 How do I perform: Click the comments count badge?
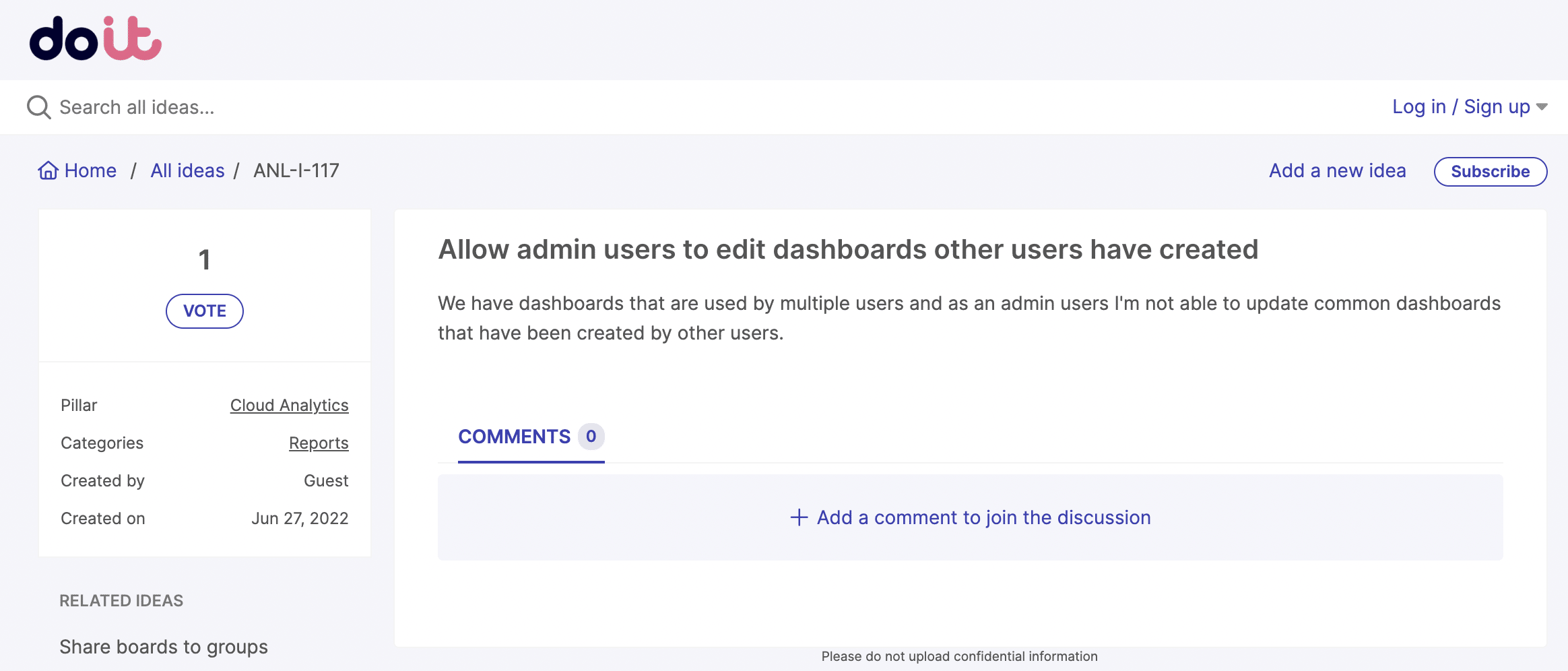point(591,437)
